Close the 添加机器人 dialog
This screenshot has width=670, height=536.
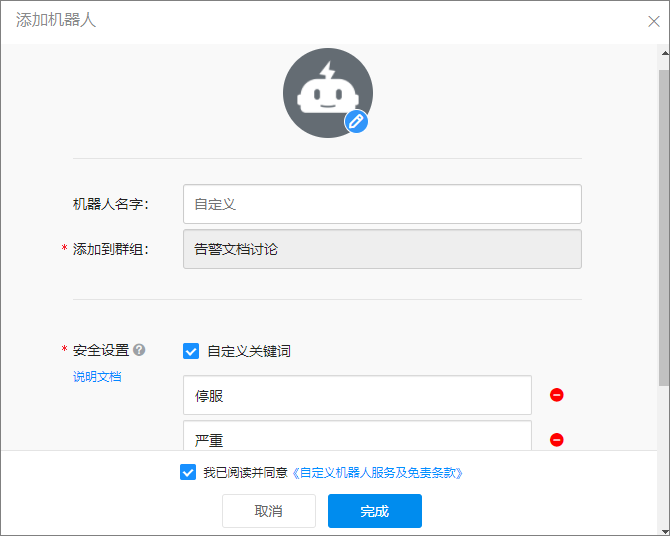point(654,21)
